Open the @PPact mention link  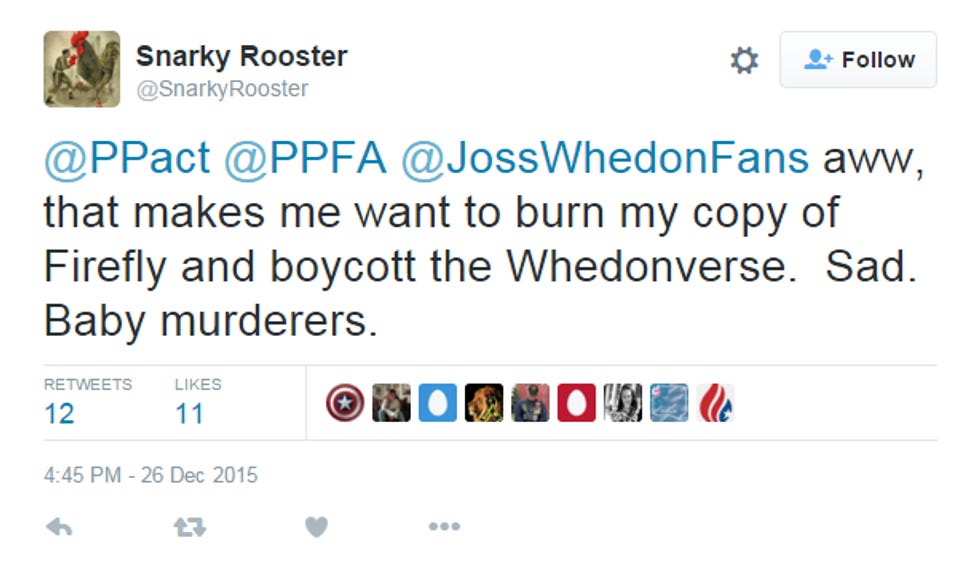click(x=127, y=158)
